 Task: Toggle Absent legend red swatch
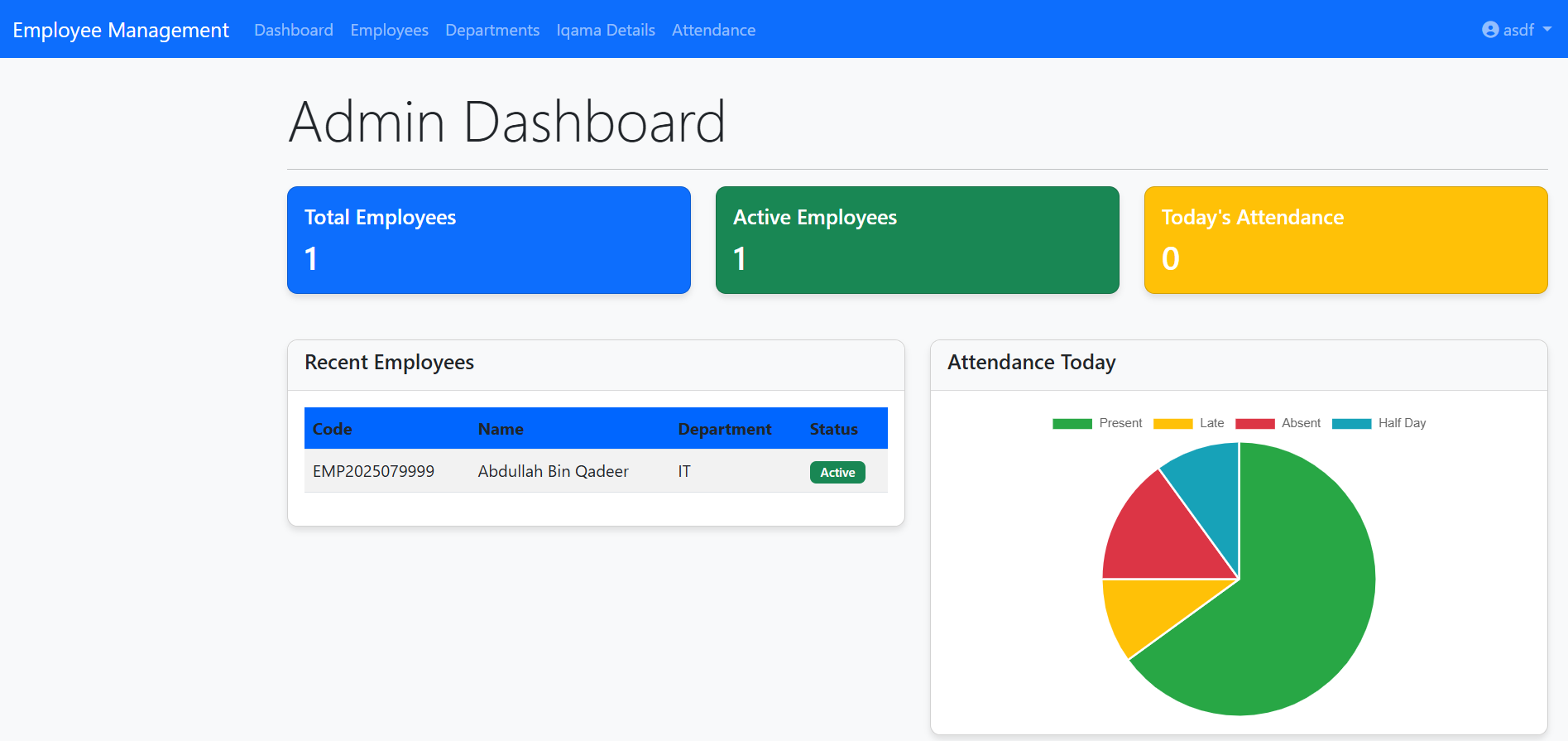point(1255,423)
